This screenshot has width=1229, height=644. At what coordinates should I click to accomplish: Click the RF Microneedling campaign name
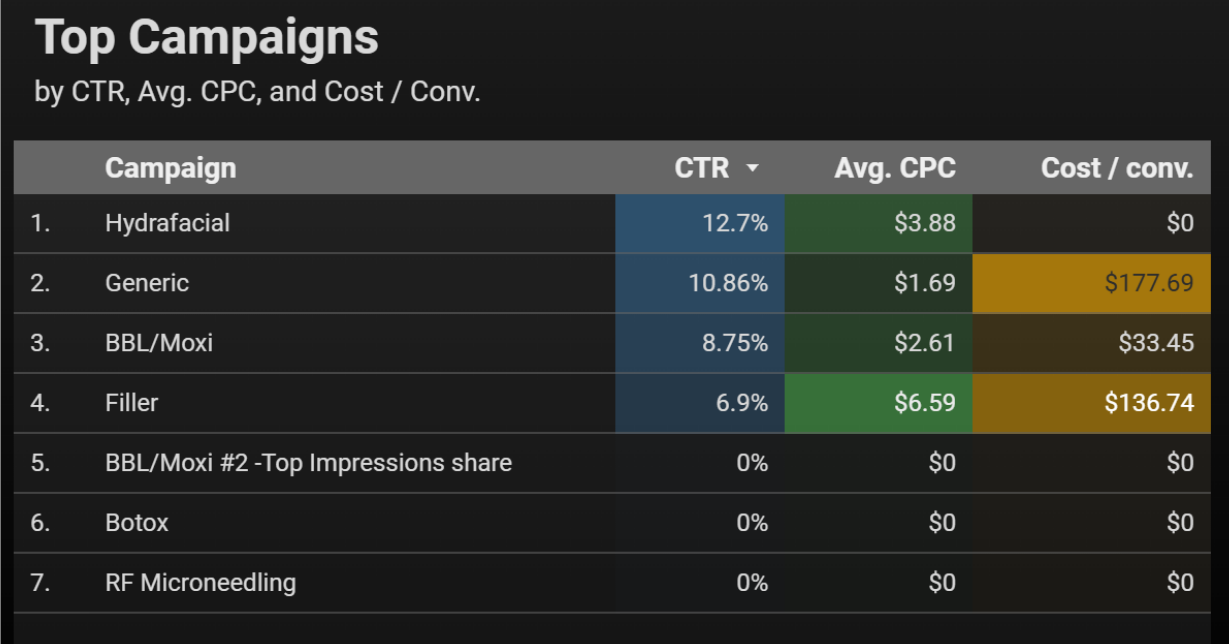point(200,582)
